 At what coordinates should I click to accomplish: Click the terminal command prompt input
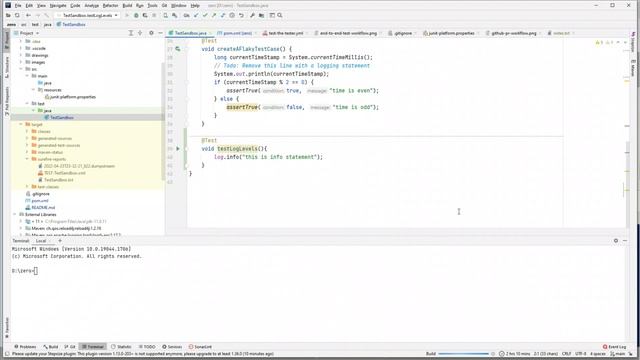pyautogui.click(x=36, y=271)
